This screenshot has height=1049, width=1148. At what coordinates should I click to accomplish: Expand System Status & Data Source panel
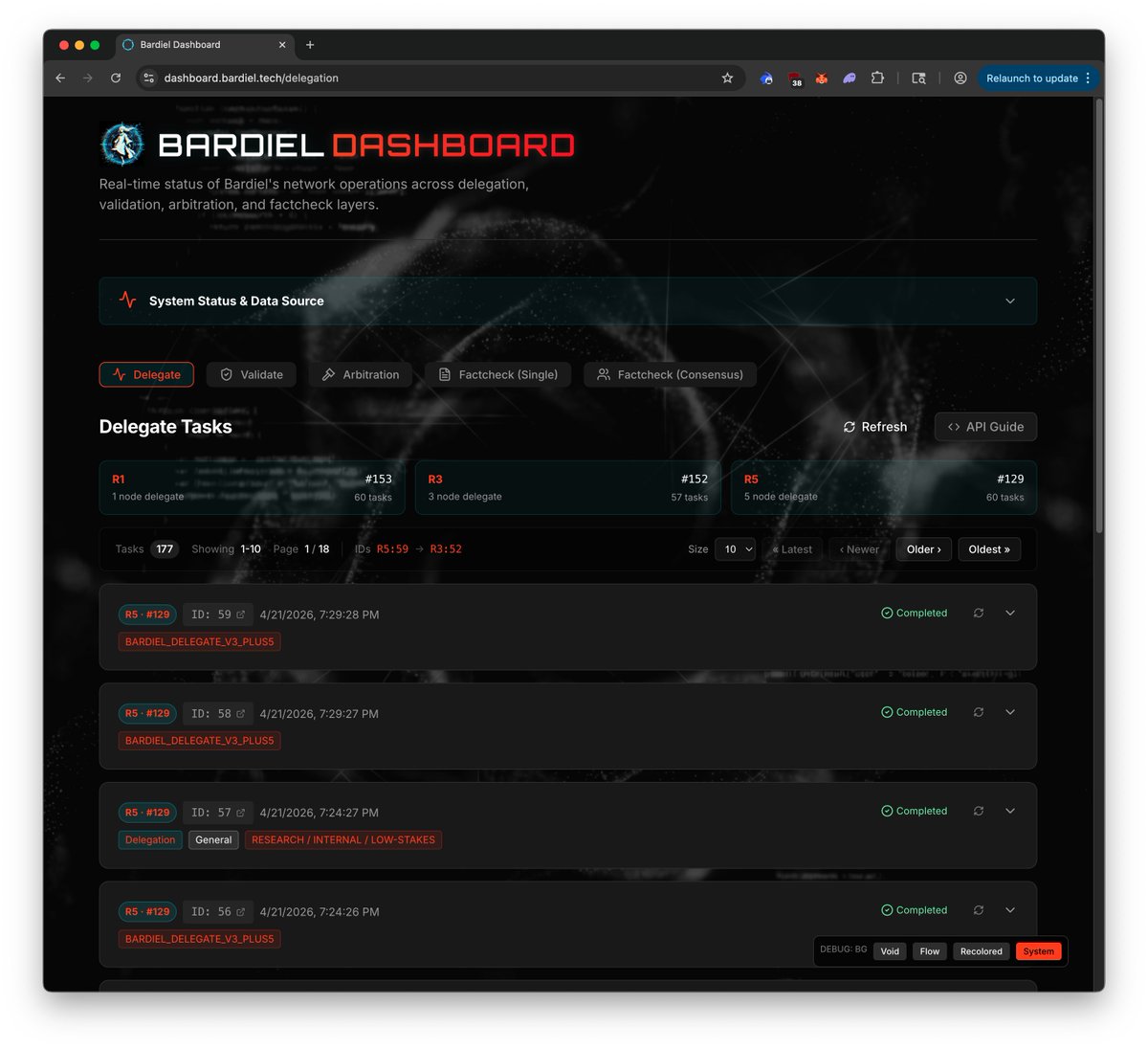pos(568,301)
